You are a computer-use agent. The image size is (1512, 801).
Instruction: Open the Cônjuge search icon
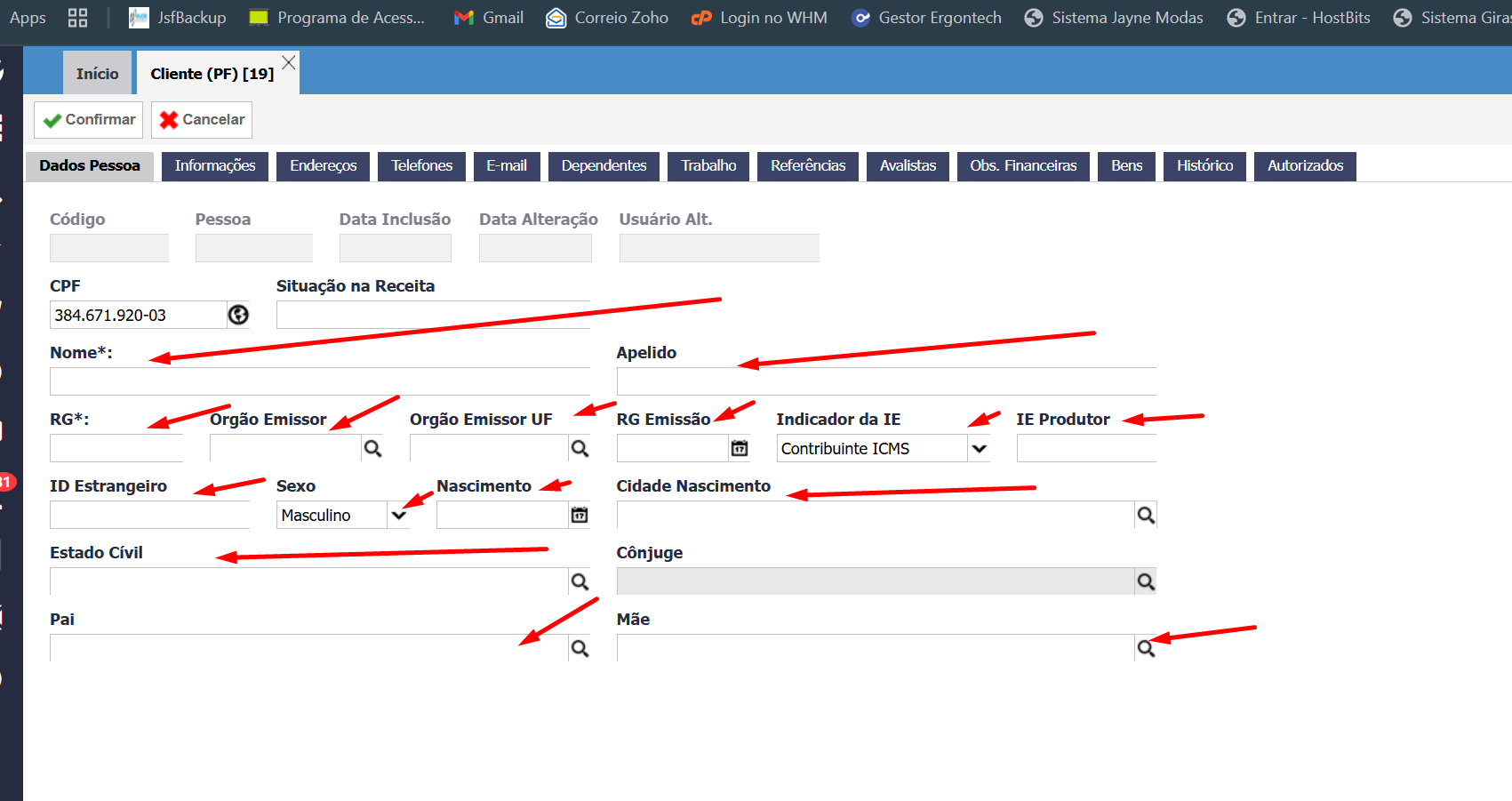coord(1146,581)
